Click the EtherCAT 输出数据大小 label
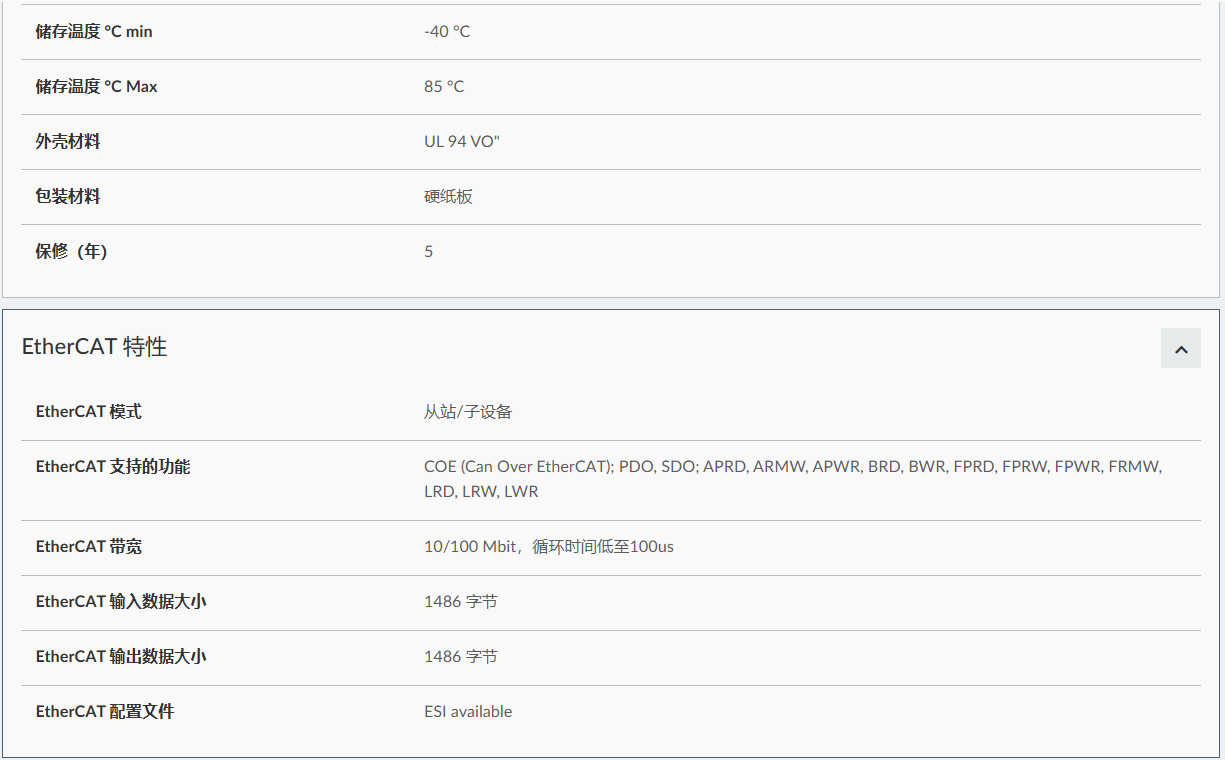Viewport: 1225px width, 760px height. click(121, 657)
